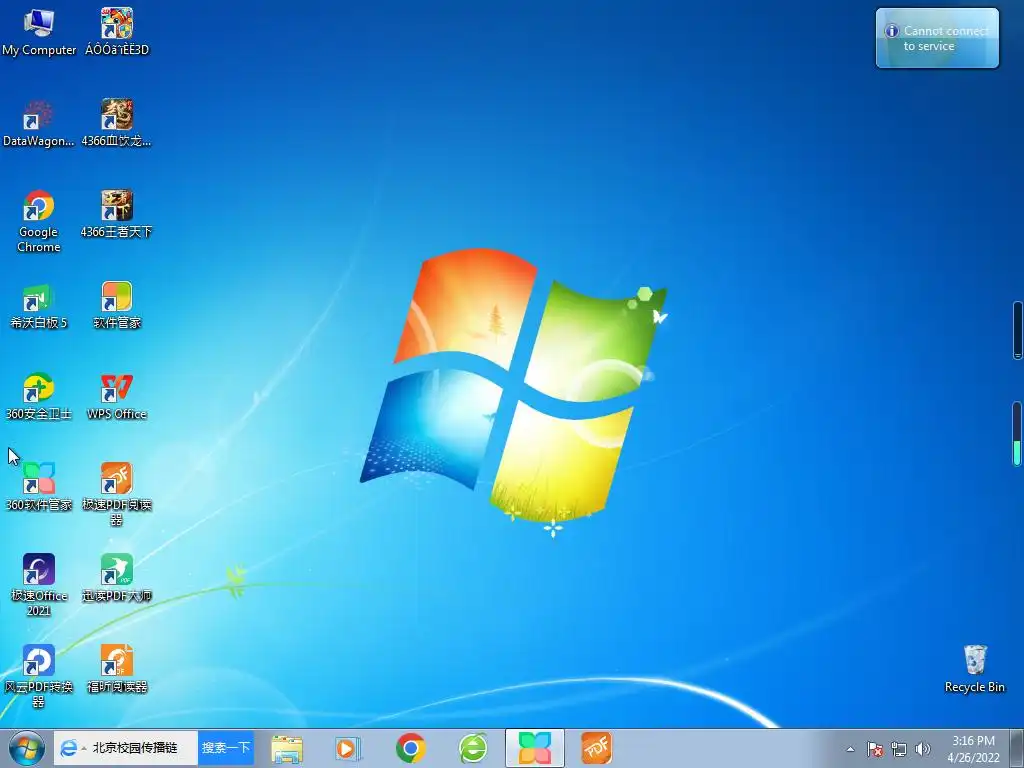Select the 360软件管家 desktop shortcut
This screenshot has width=1024, height=768.
(39, 487)
